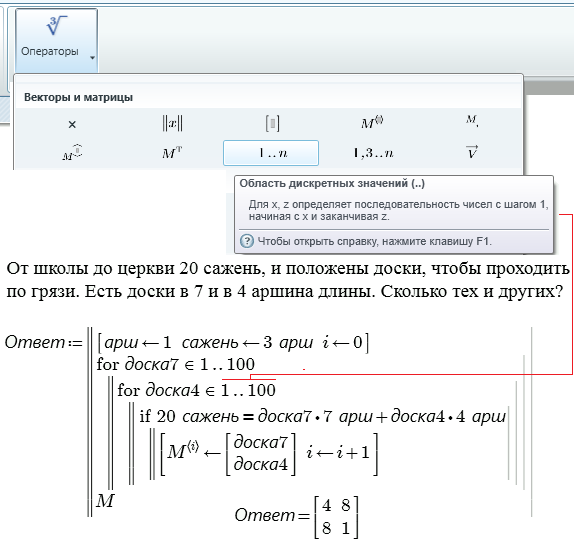574x543 pixels.
Task: Click the tooltip description 'Для x, z определяет'
Action: pos(398,210)
